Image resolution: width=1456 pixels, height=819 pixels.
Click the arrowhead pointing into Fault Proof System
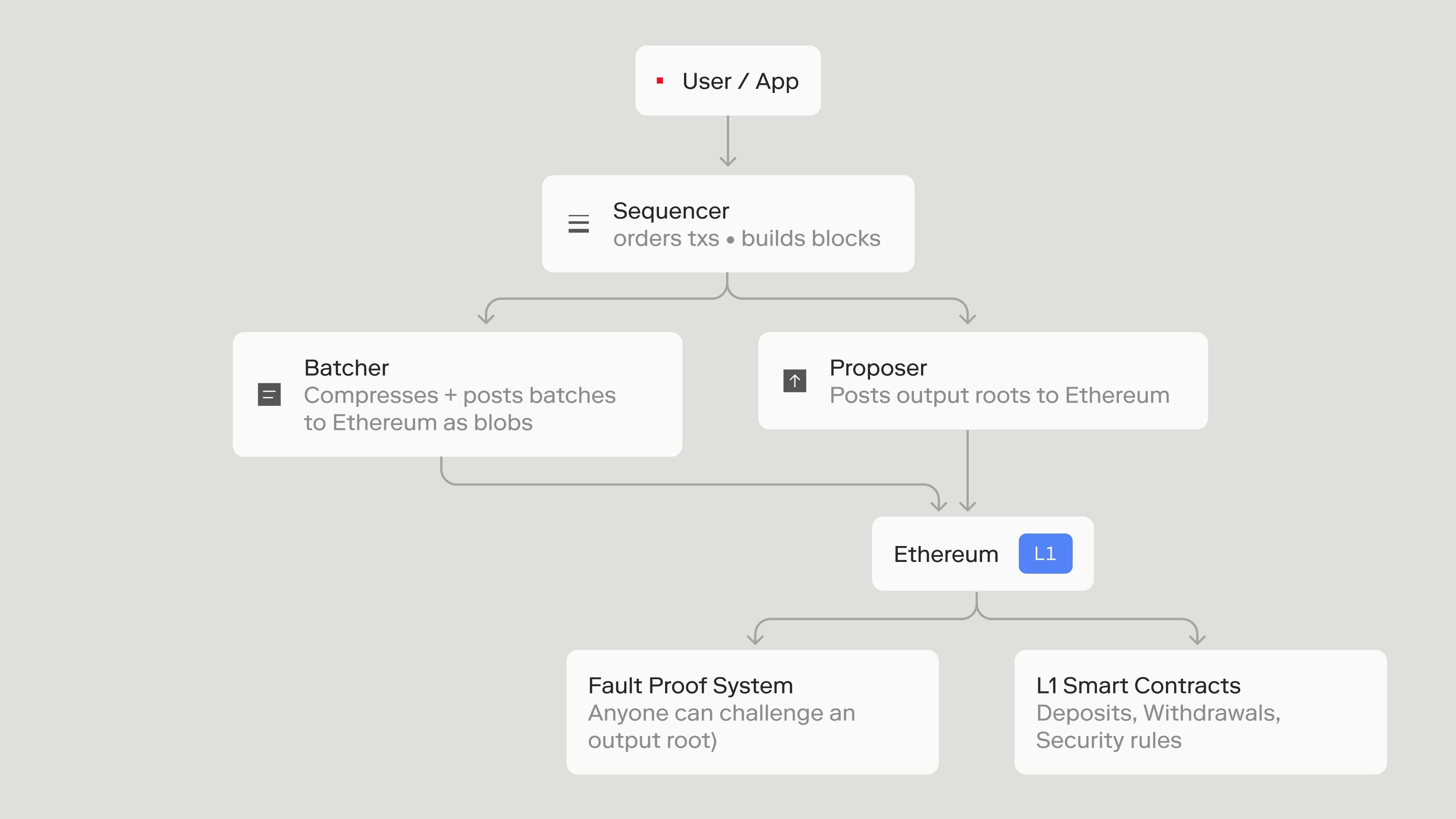coord(755,639)
